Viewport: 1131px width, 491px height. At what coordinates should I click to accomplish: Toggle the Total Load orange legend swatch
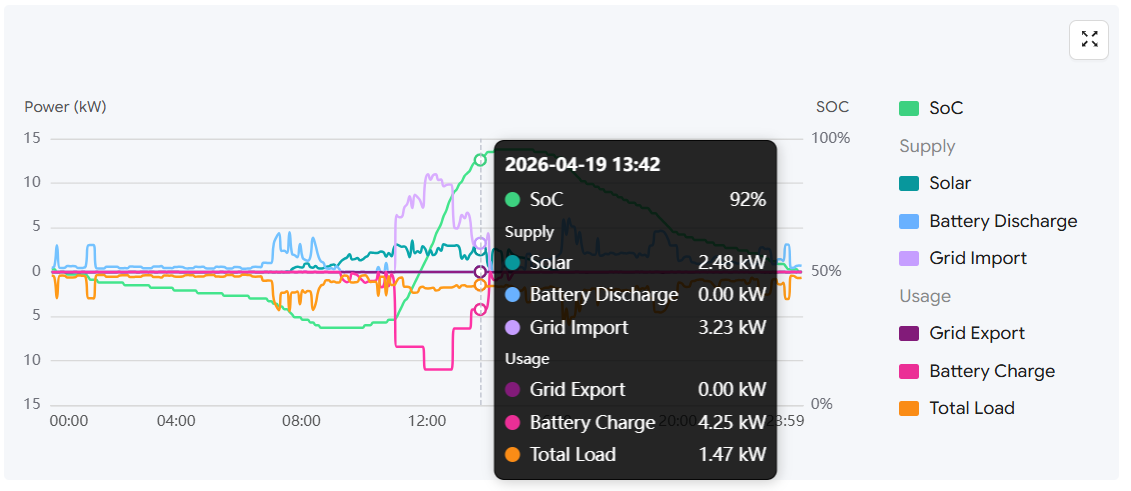[x=909, y=408]
